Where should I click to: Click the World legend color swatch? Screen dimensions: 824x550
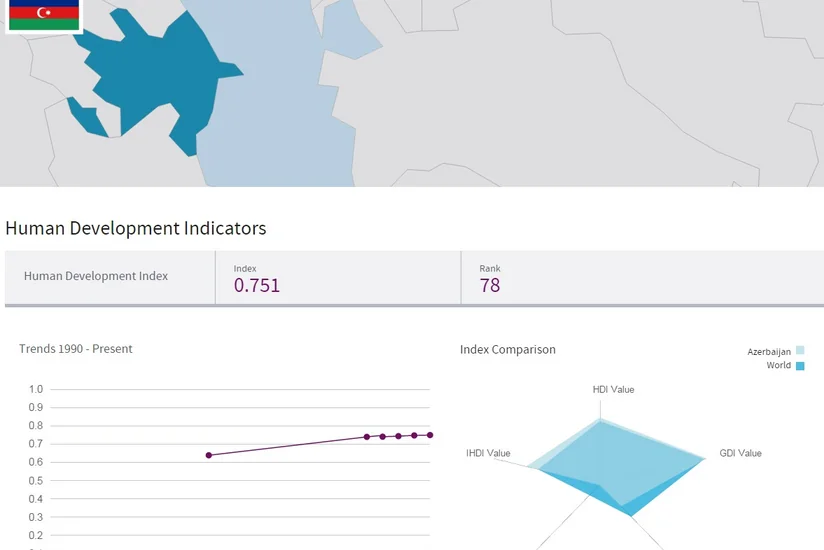800,366
